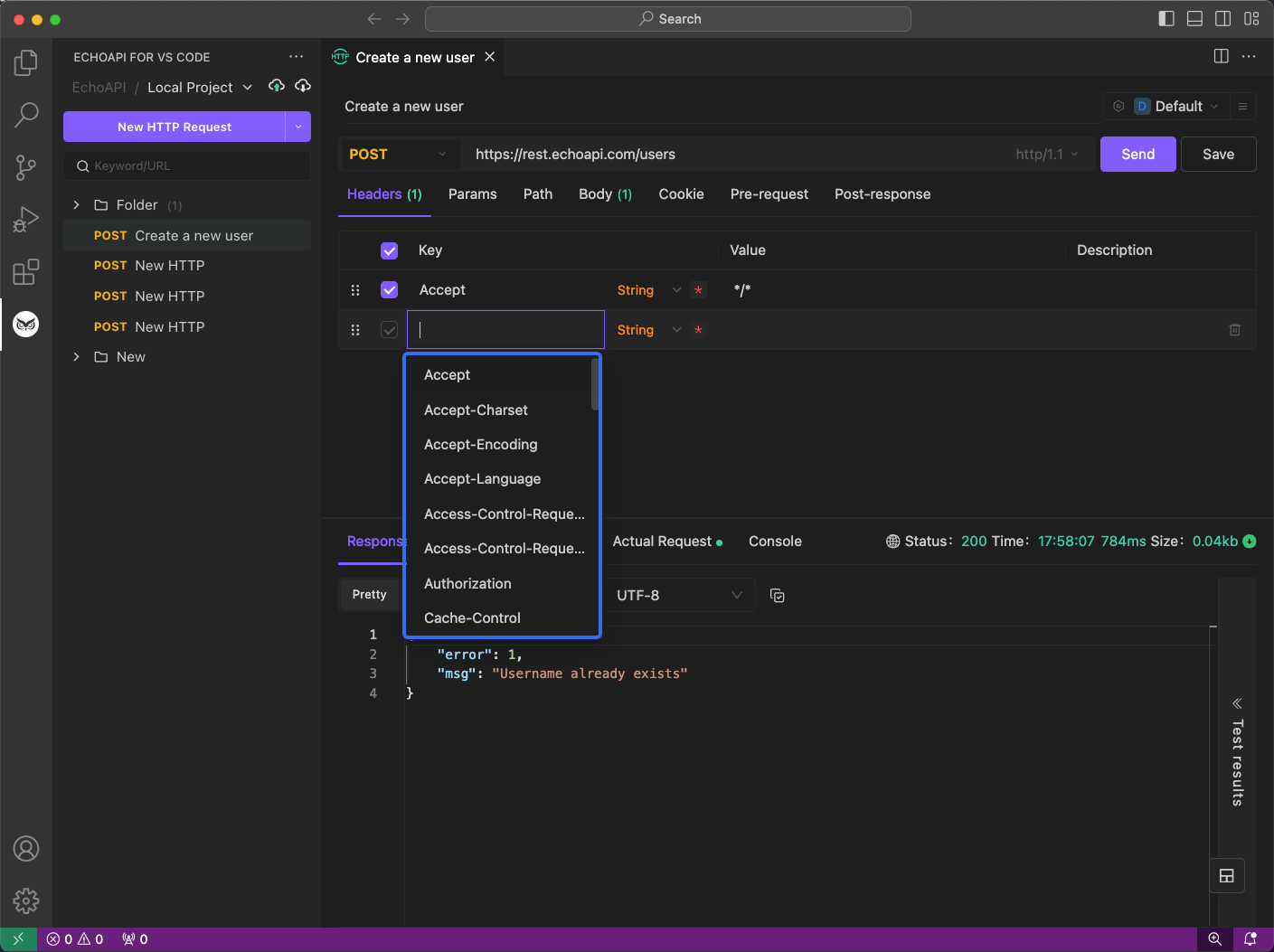Go back with navigation arrow
The image size is (1274, 952).
[x=374, y=19]
